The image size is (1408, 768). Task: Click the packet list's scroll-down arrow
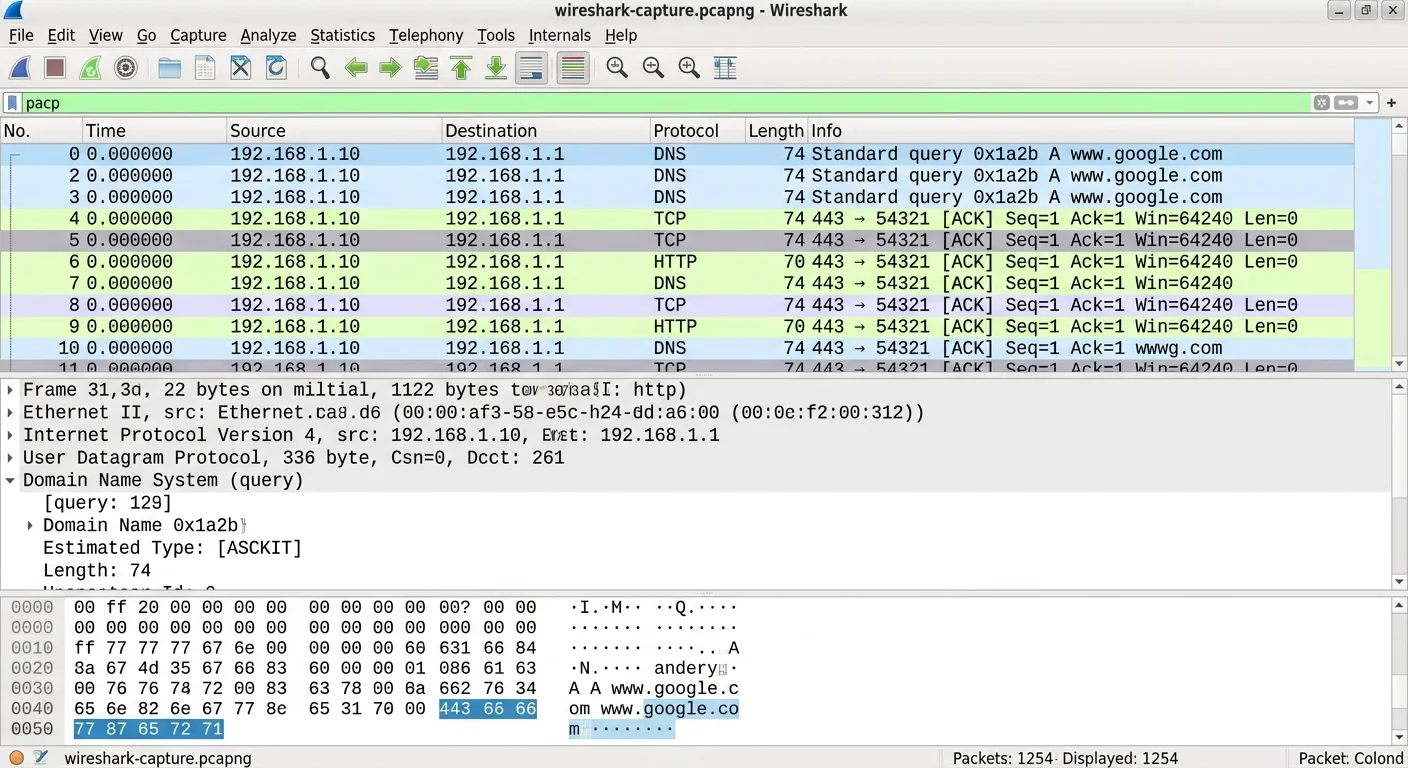tap(1398, 364)
